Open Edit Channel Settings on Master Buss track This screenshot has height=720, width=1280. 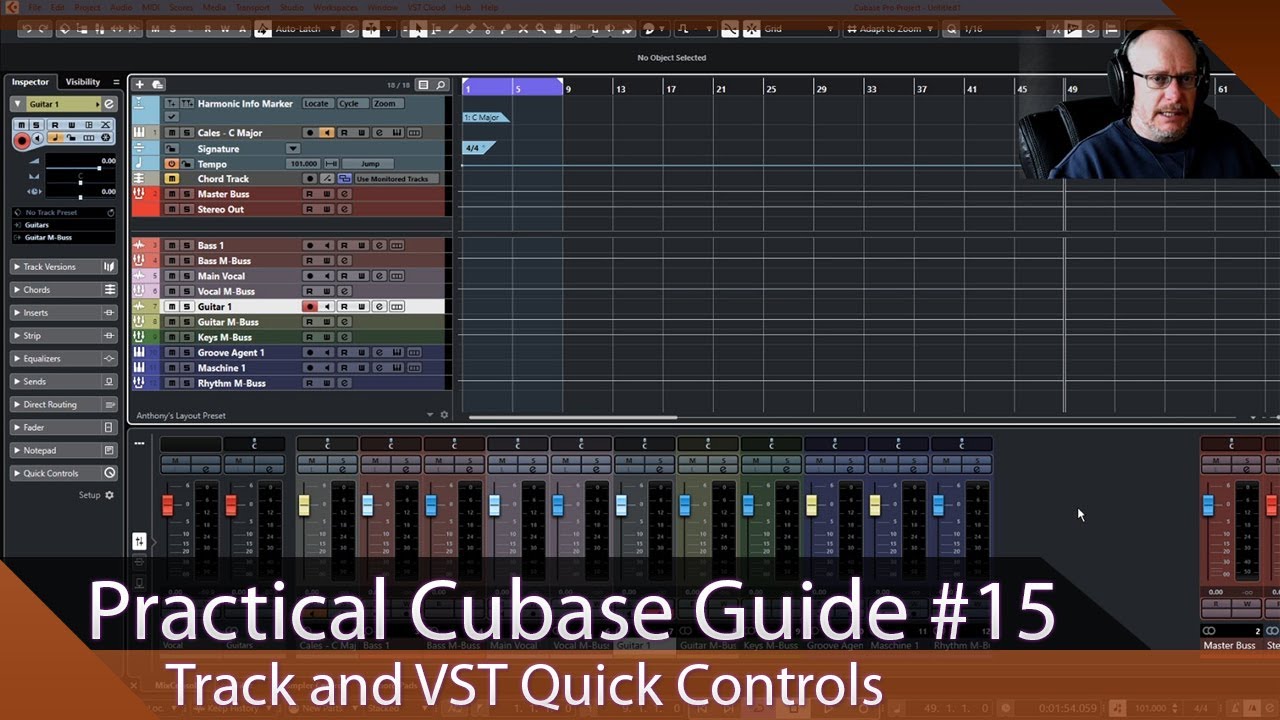point(344,194)
